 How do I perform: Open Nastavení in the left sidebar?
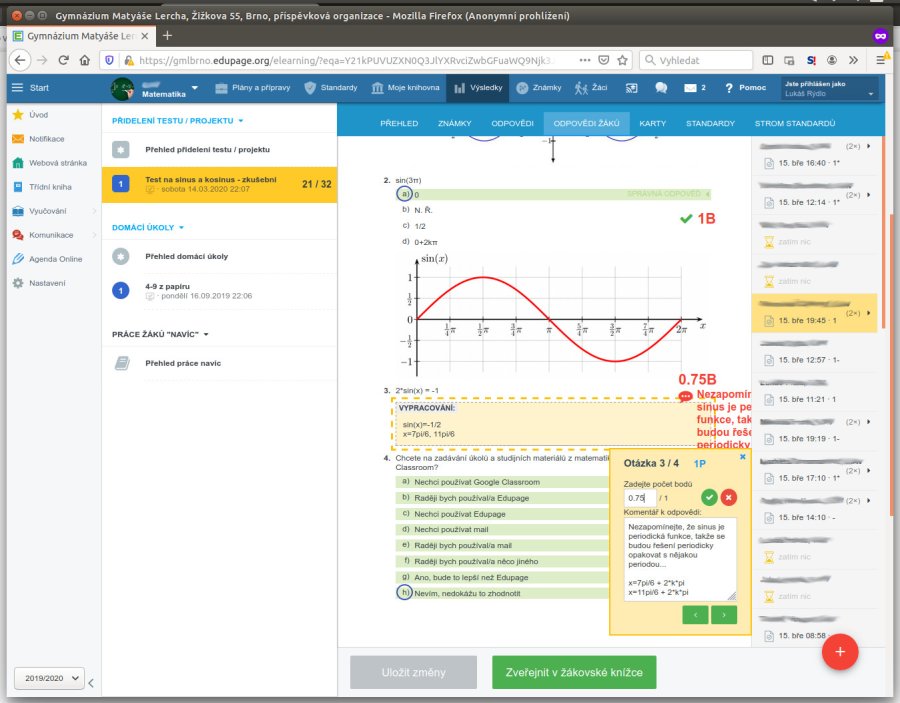click(x=46, y=283)
